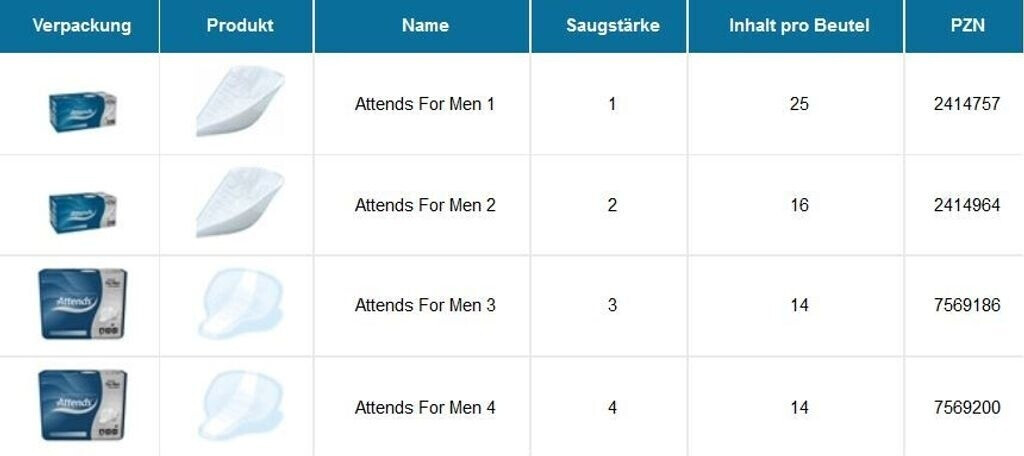The width and height of the screenshot is (1024, 456).
Task: Select the Attends For Men 3 name
Action: point(425,305)
